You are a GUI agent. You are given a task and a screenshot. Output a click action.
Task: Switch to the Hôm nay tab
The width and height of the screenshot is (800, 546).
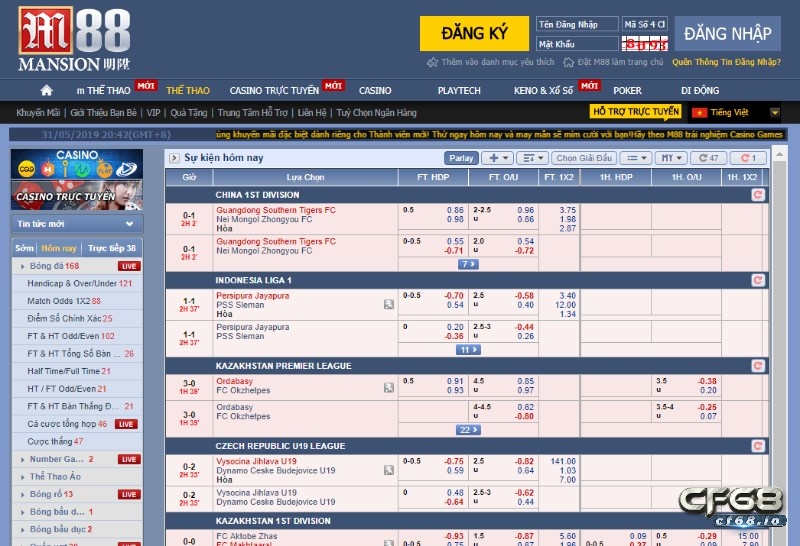[x=58, y=249]
